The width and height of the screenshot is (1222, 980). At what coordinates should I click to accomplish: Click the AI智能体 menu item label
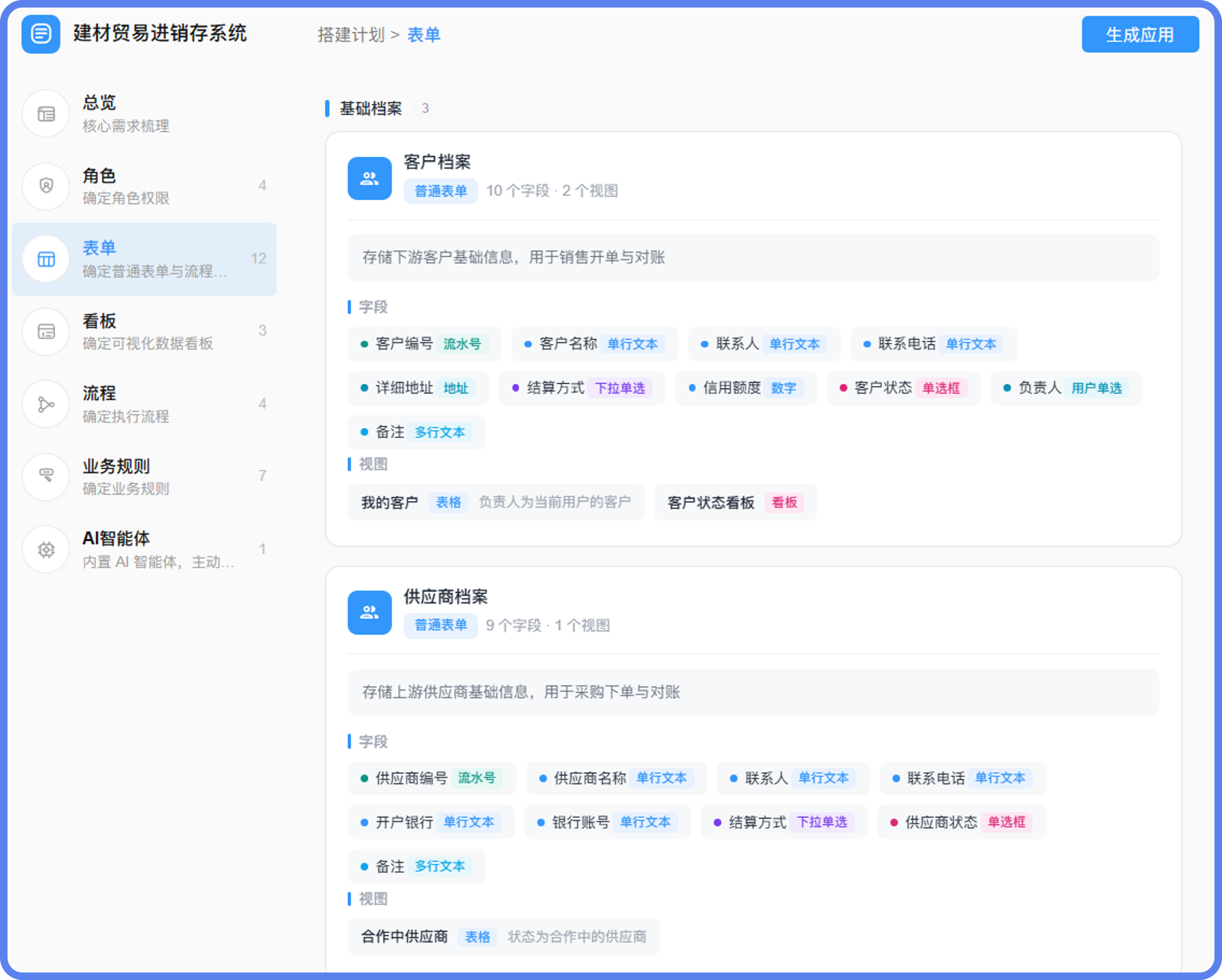point(116,538)
